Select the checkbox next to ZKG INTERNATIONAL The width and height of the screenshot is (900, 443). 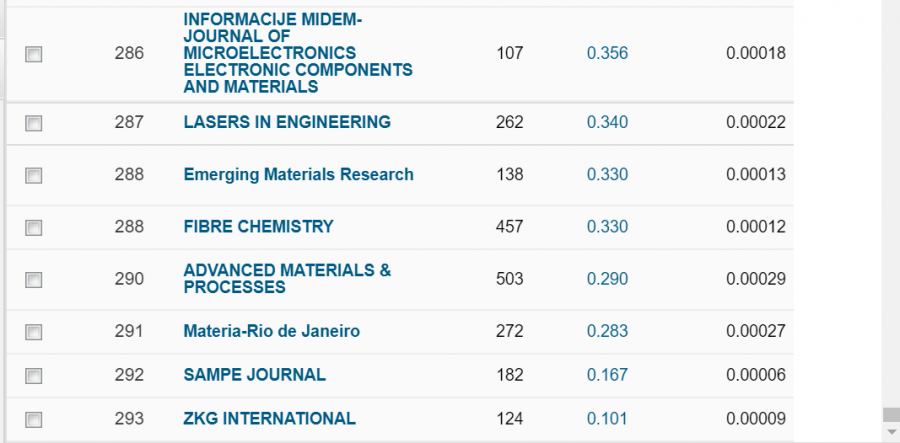point(33,420)
